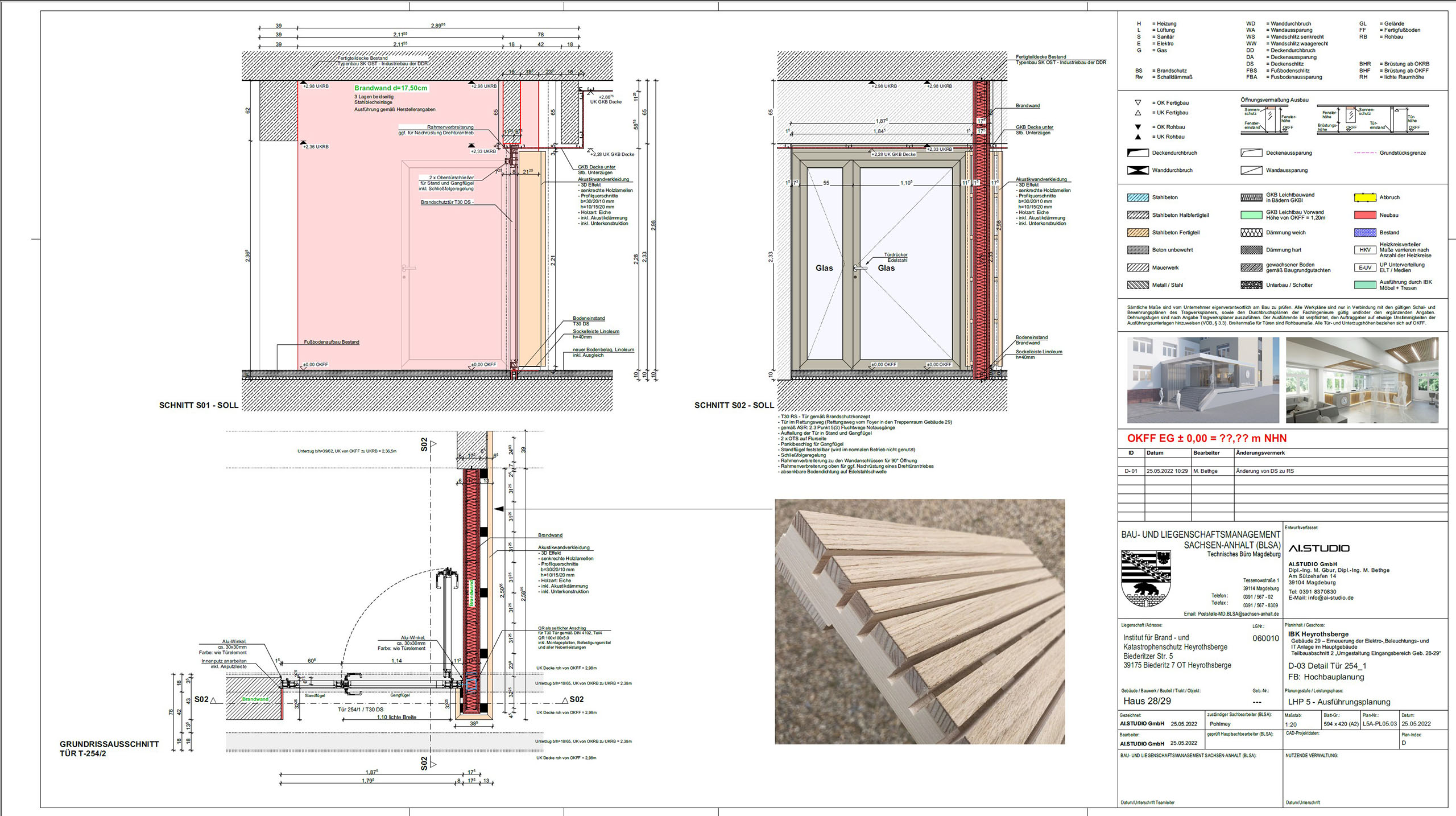Click the GKB Leichtbau Vorwand green swatch
The height and width of the screenshot is (816, 1456).
1251,215
